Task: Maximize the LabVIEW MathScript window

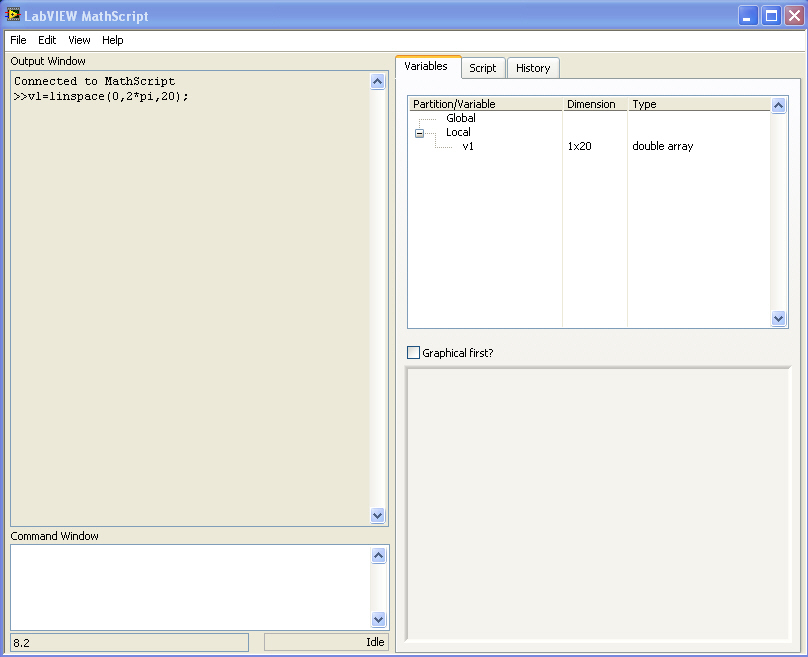Action: pos(771,15)
